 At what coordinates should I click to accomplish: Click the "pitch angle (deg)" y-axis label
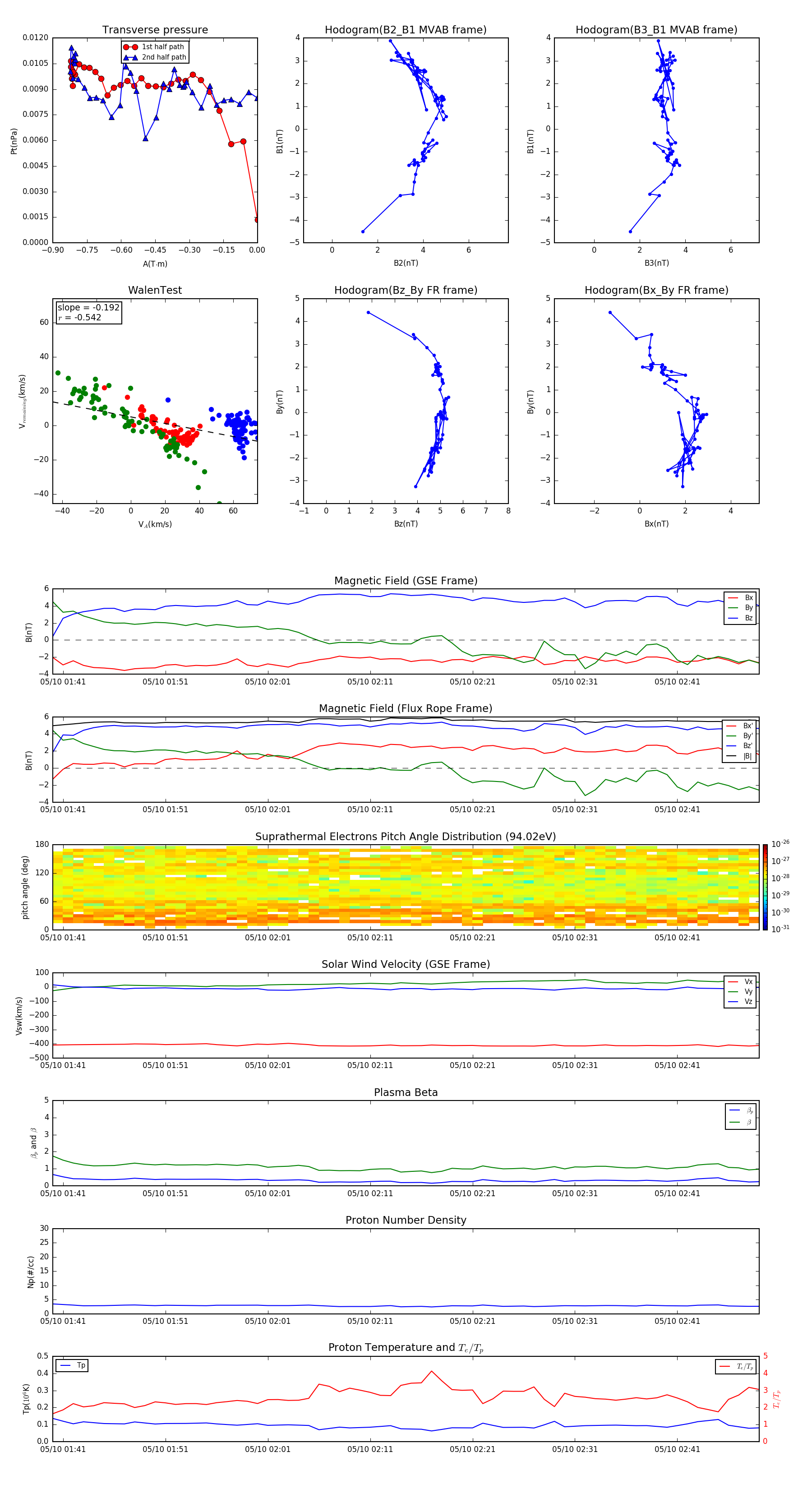[x=25, y=887]
